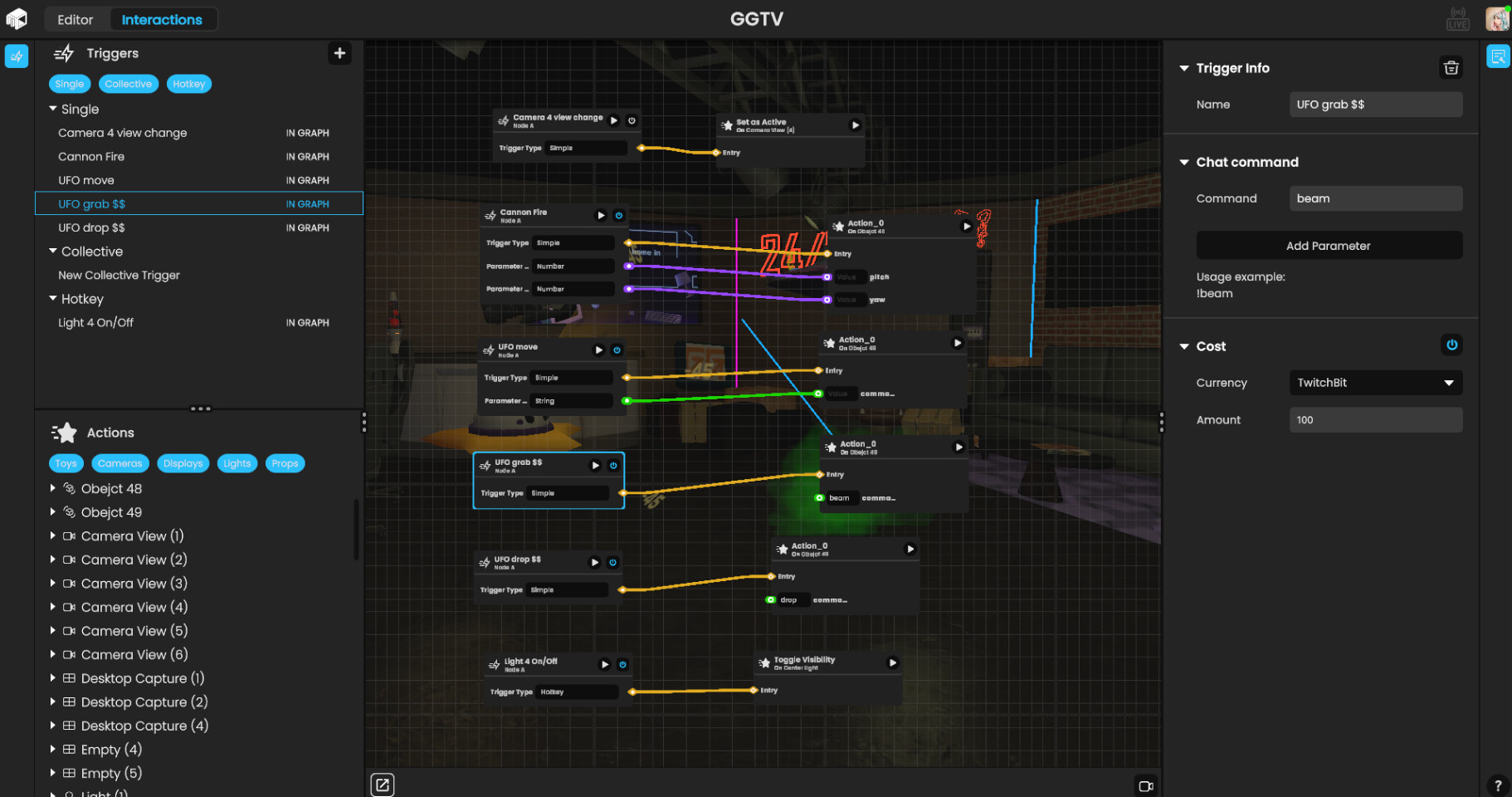Disable the Cannon Fire node power toggle
This screenshot has width=1512, height=797.
tap(619, 215)
